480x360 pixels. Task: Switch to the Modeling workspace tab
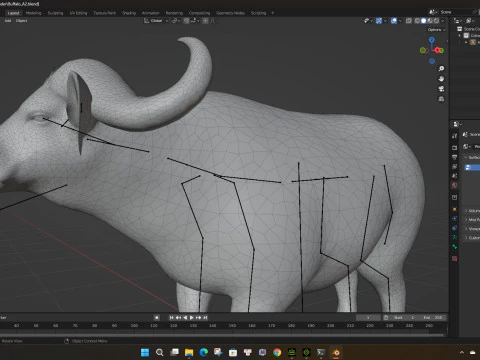click(34, 13)
